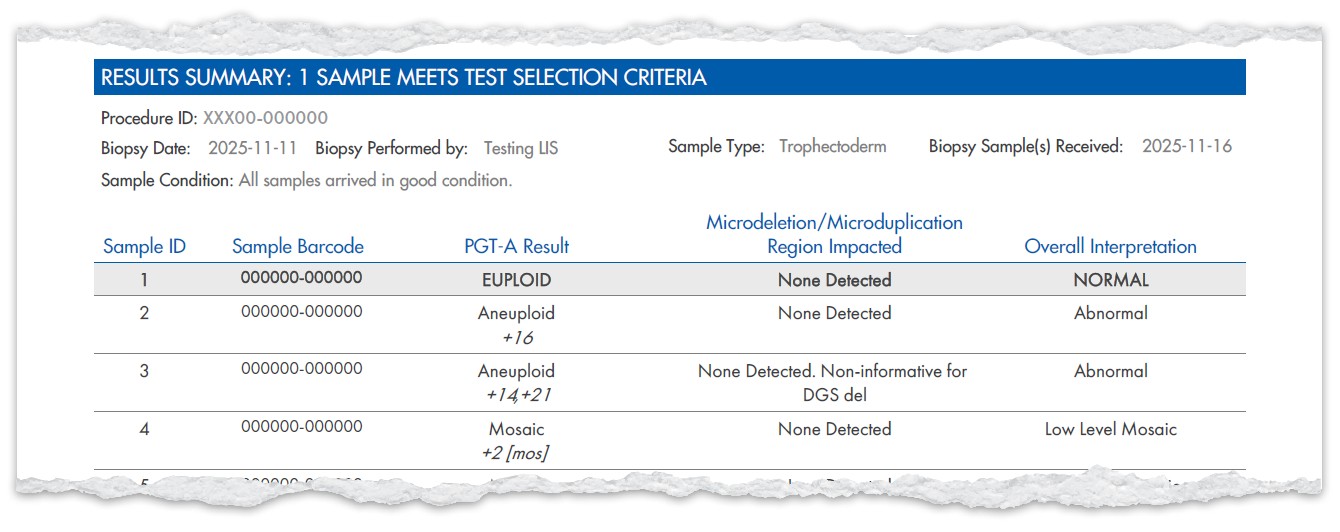
Task: Click the Biopsy Sample(s) Received date 2025-11-16
Action: click(1186, 146)
